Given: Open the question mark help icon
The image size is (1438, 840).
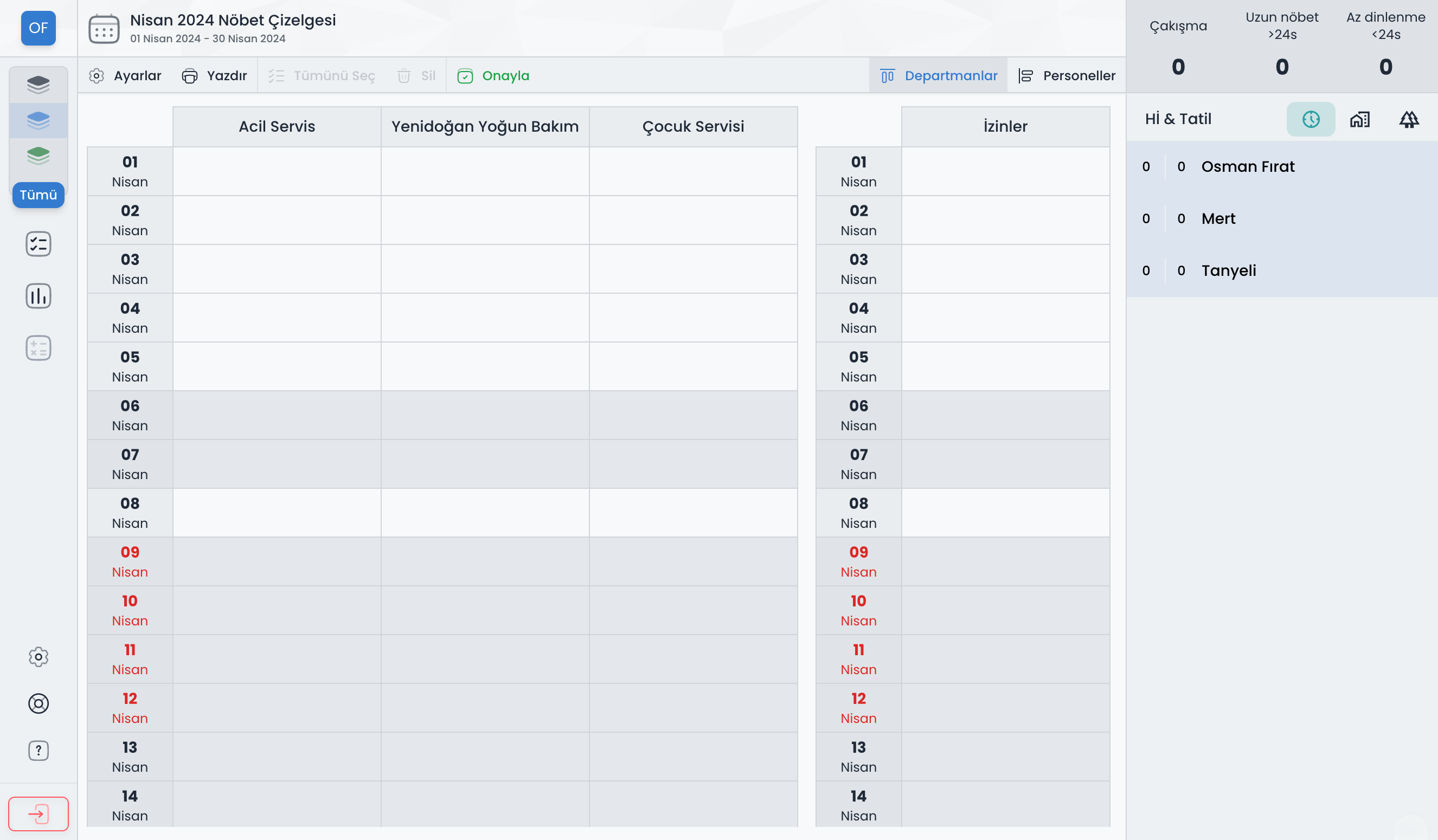Looking at the screenshot, I should coord(38,751).
